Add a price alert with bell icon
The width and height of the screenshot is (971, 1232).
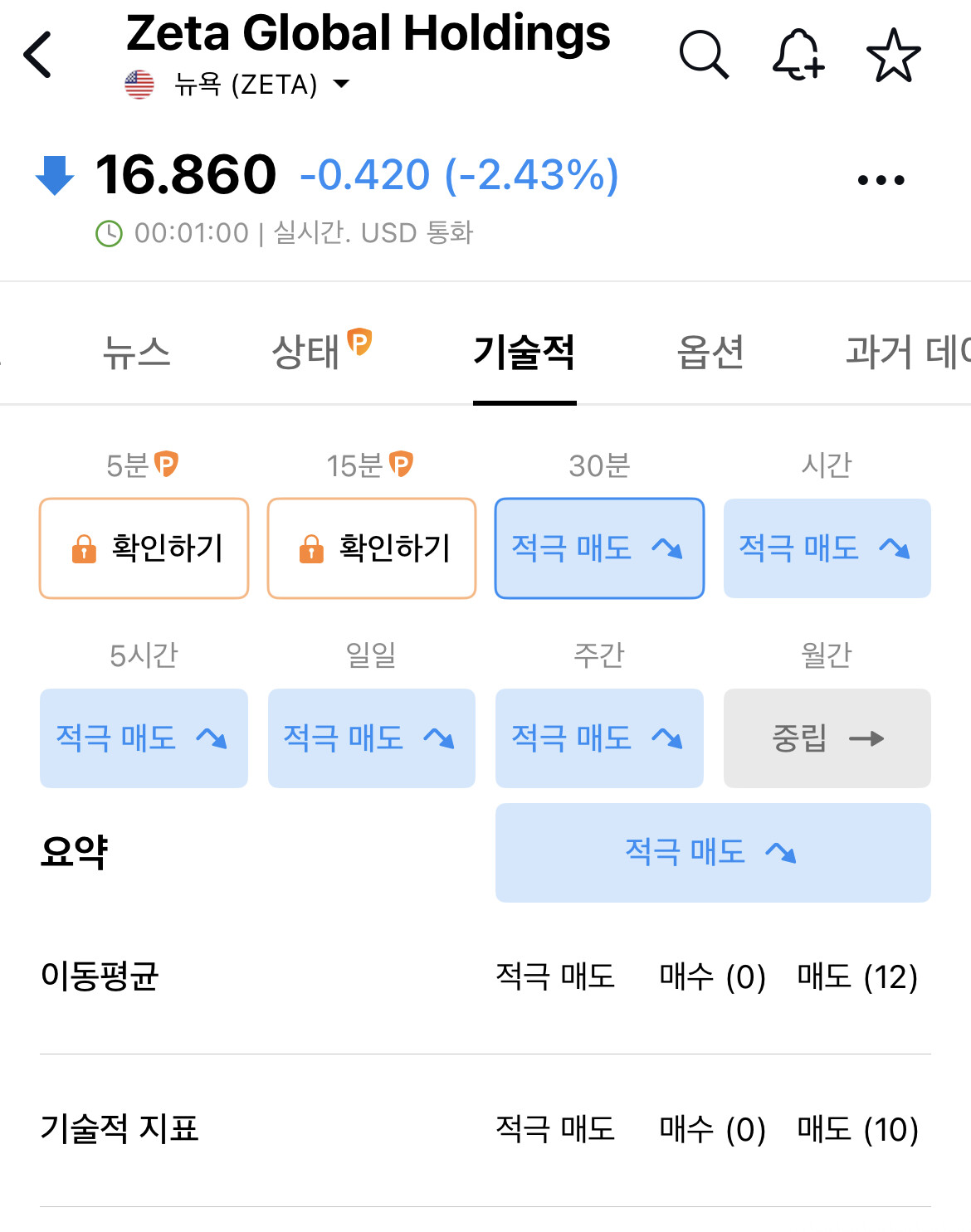point(798,55)
